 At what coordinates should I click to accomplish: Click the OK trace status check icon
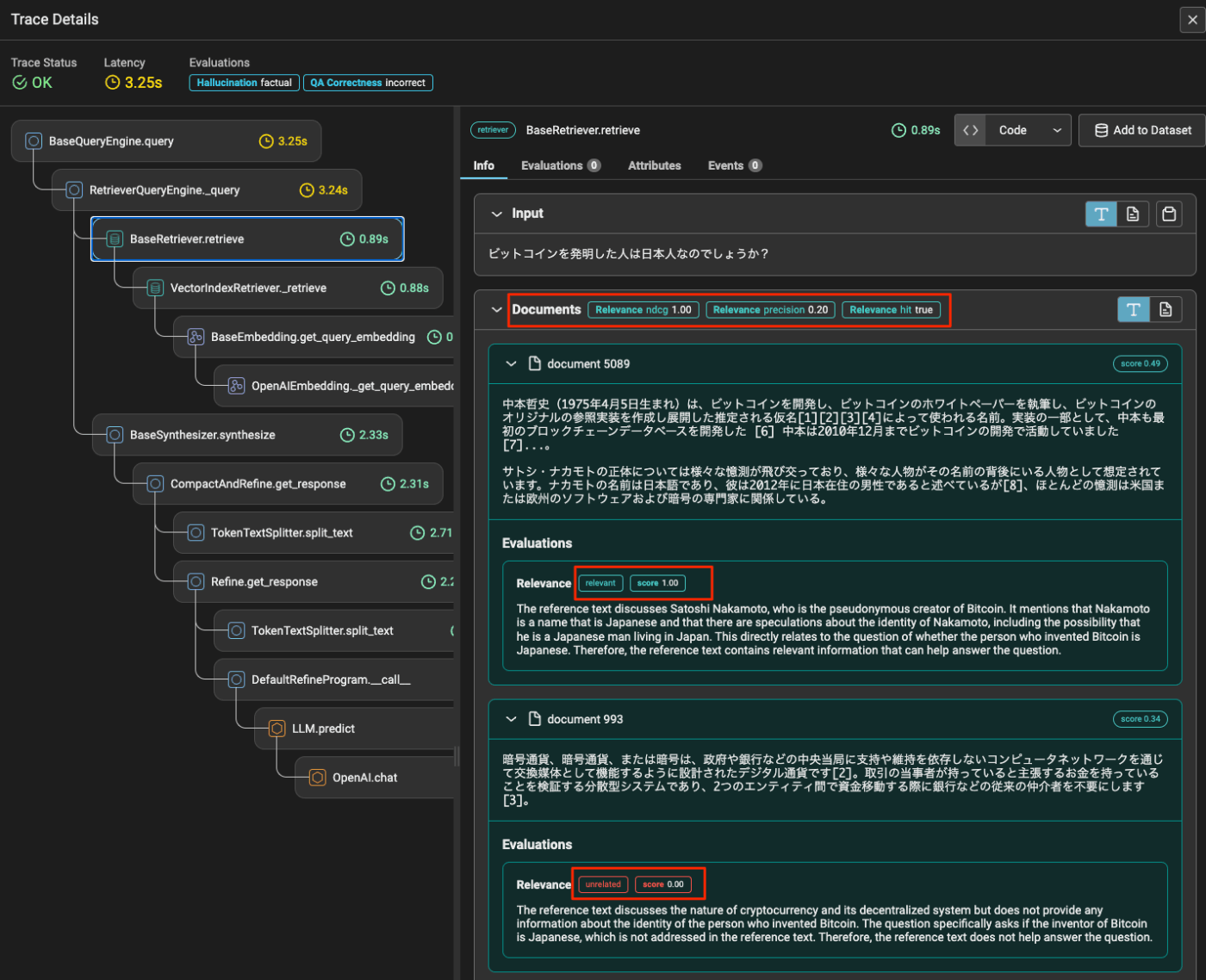point(20,83)
